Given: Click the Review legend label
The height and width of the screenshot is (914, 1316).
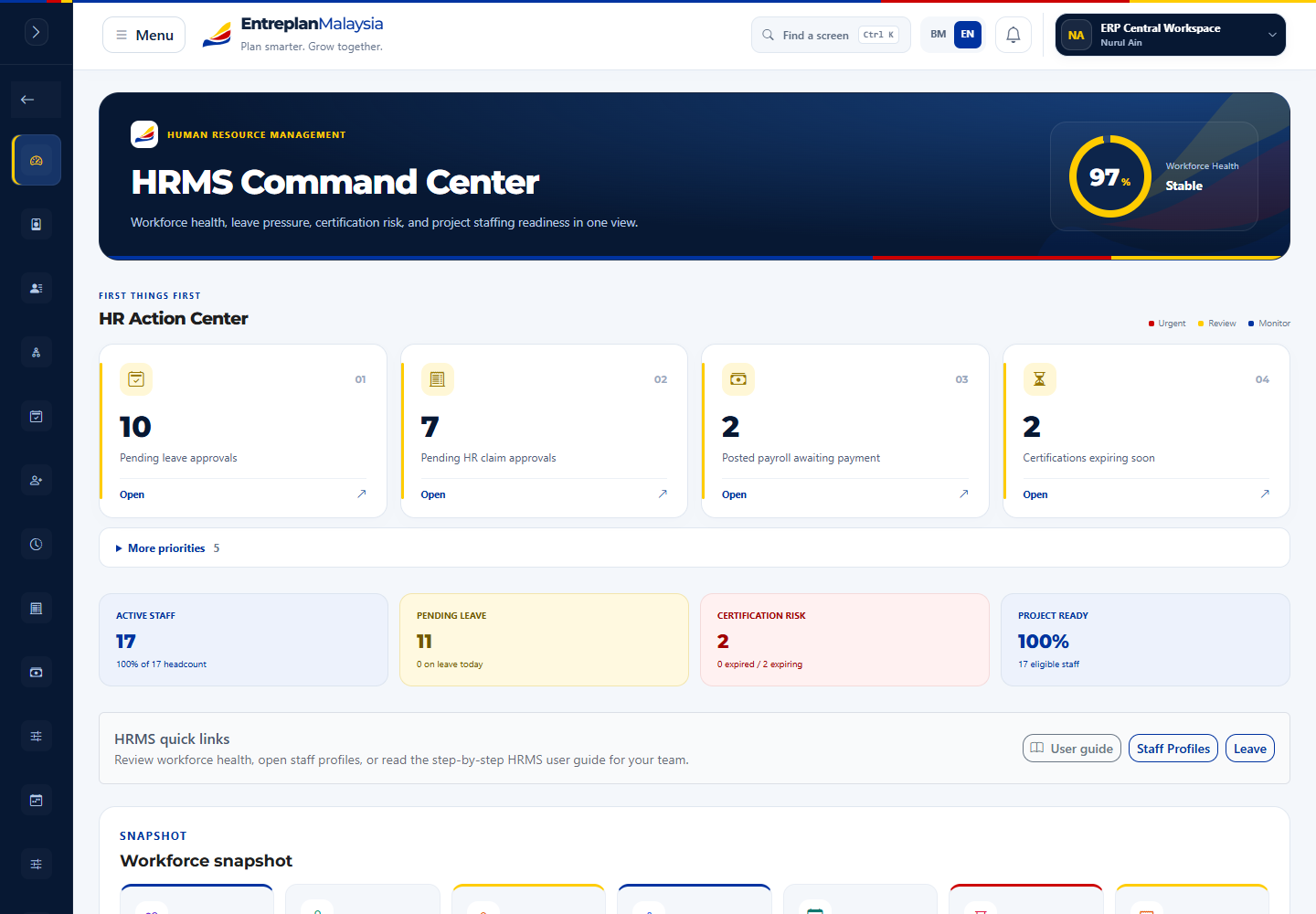Looking at the screenshot, I should pyautogui.click(x=1222, y=324).
